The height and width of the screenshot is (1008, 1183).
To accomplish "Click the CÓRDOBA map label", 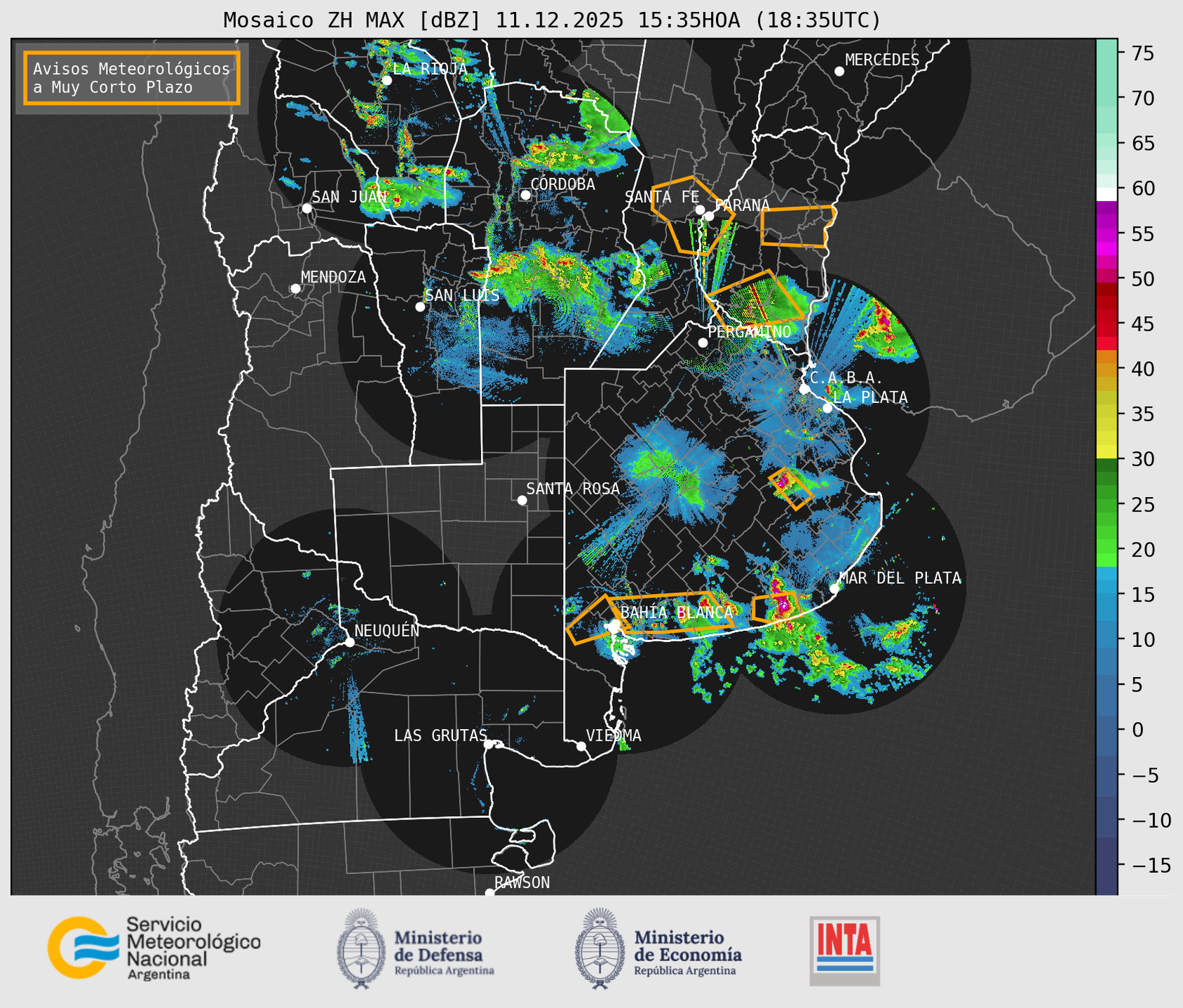I will [562, 184].
